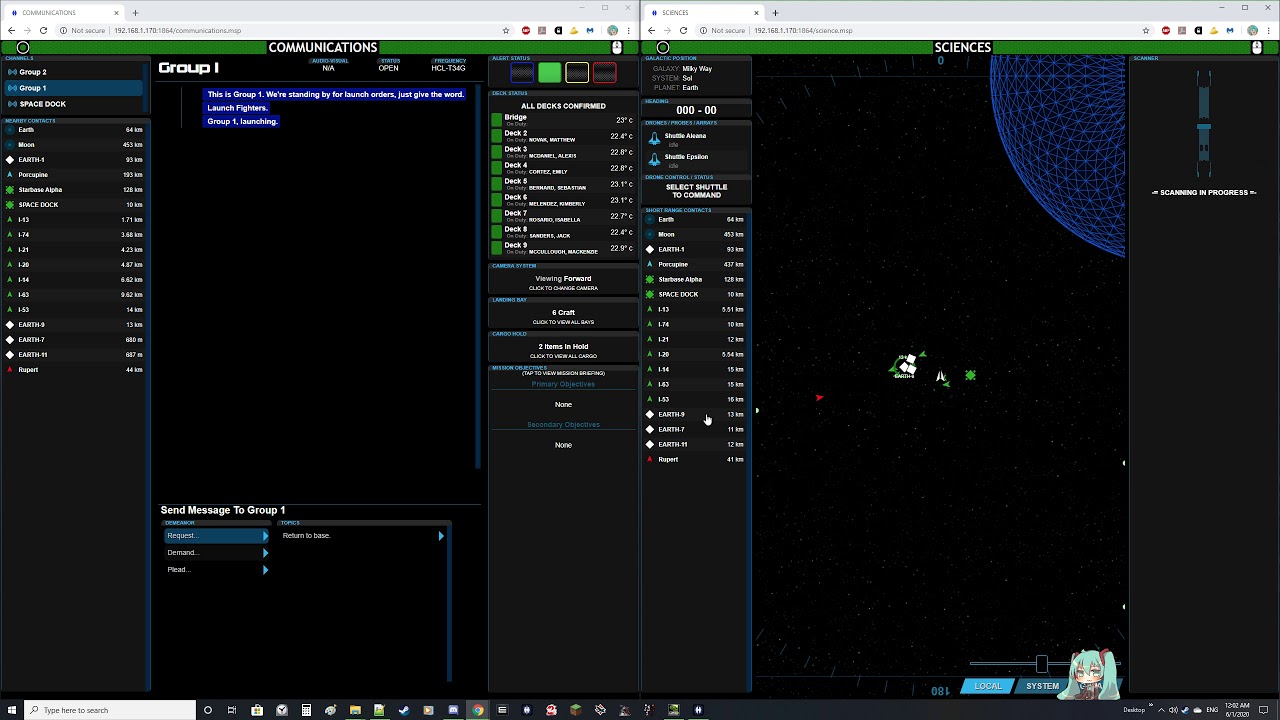1280x720 pixels.
Task: Expand the Plead demeanor option
Action: click(217, 570)
